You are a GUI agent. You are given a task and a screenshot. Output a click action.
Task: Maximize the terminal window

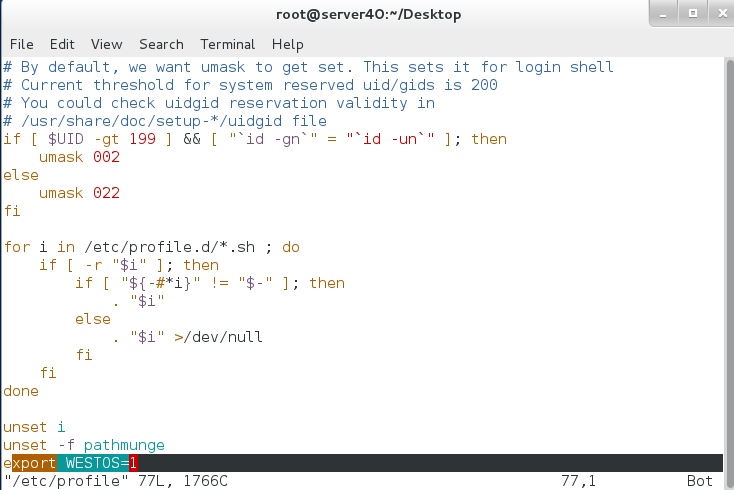(x=693, y=14)
